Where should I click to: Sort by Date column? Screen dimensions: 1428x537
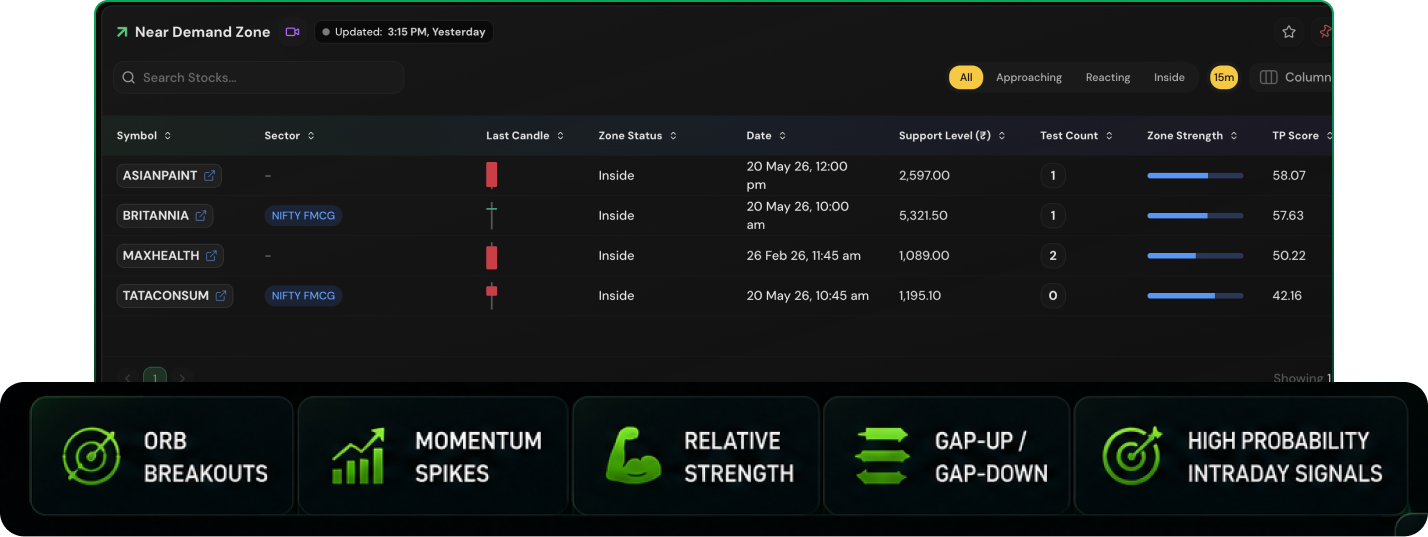(766, 136)
